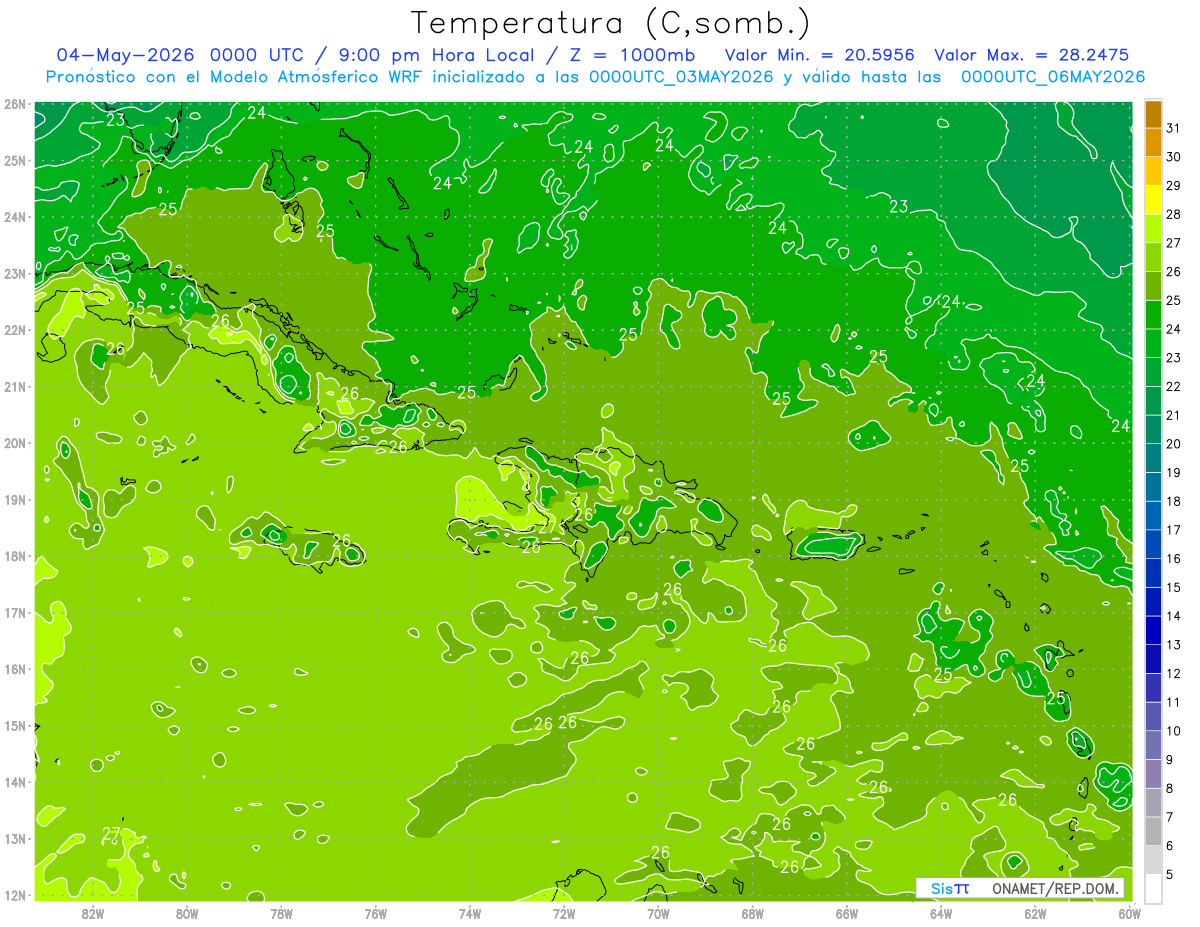Click the 12N latitude axis label
This screenshot has height=927, width=1200.
point(14,895)
